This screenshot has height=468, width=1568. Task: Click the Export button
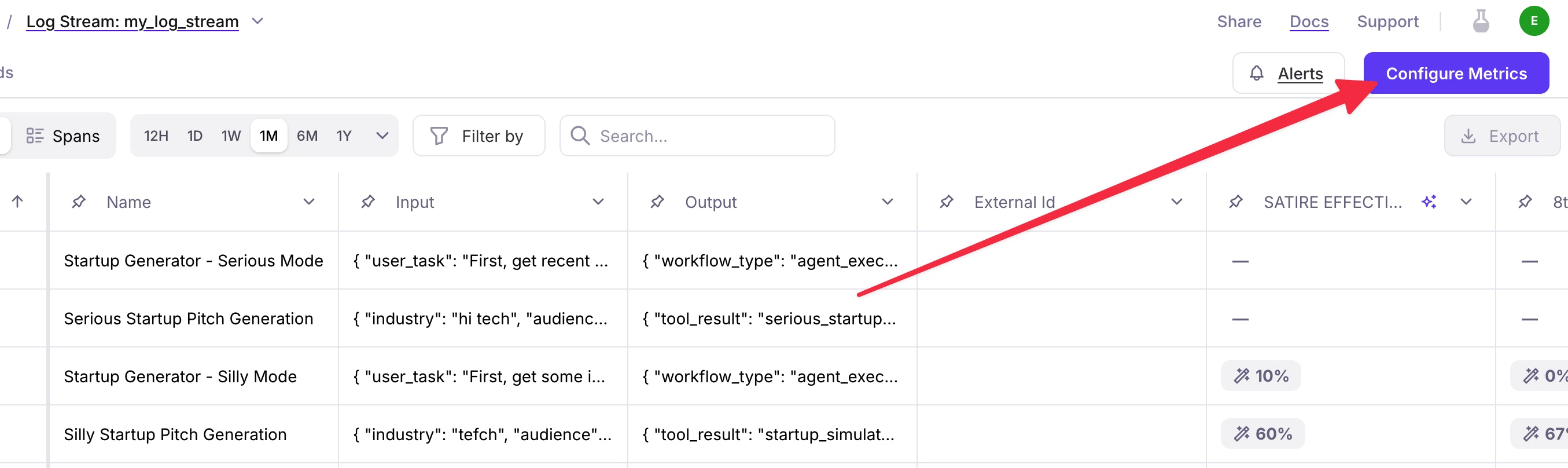click(x=1501, y=136)
